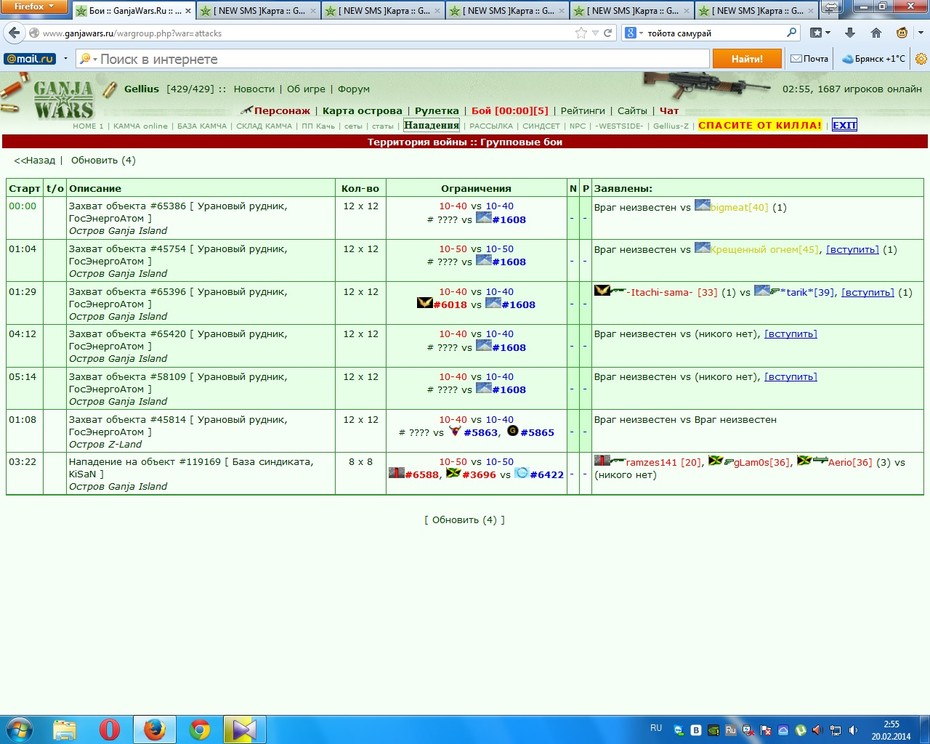Click the volume icon in system tray
The height and width of the screenshot is (744, 930).
point(853,730)
